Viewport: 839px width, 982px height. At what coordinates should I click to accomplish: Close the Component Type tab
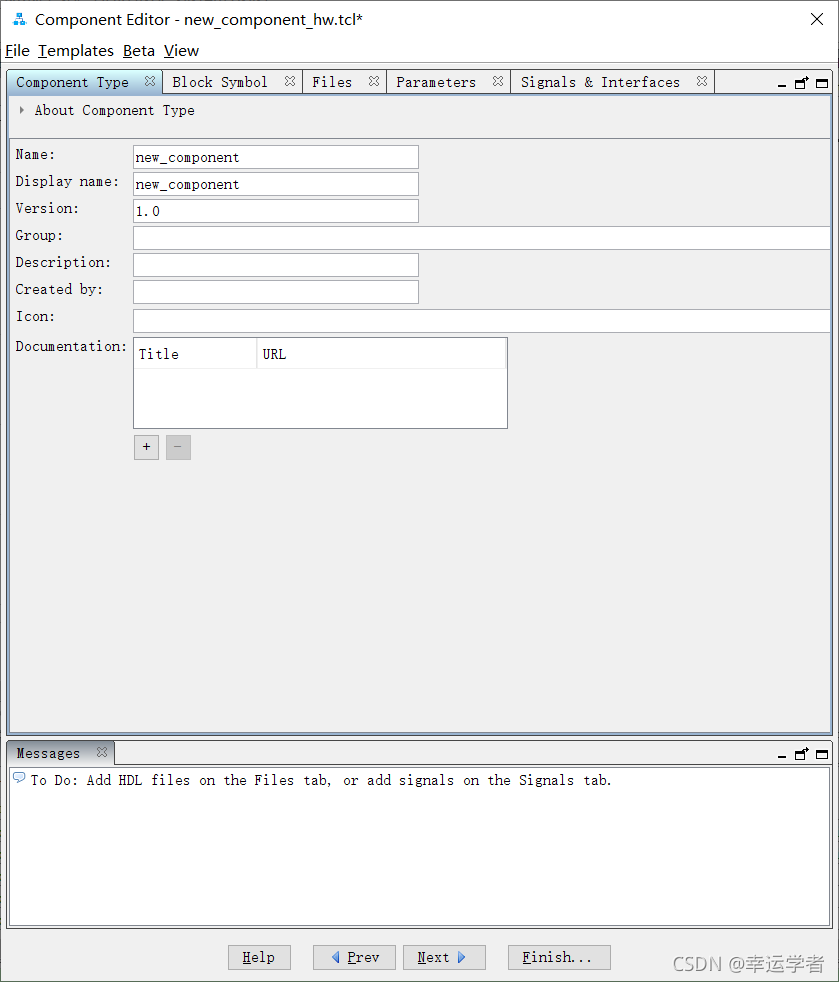(x=150, y=81)
